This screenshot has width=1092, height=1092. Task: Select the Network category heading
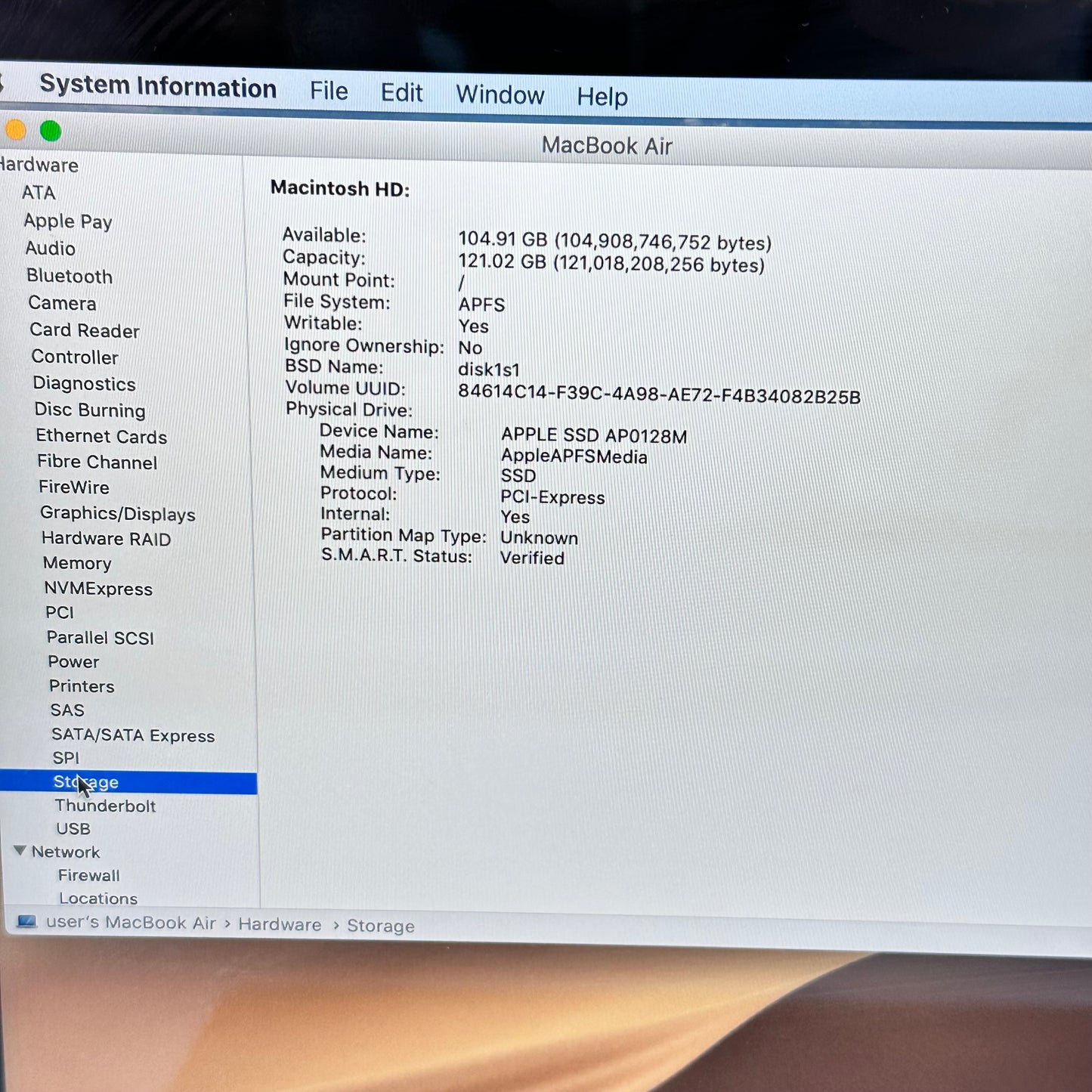pyautogui.click(x=66, y=852)
